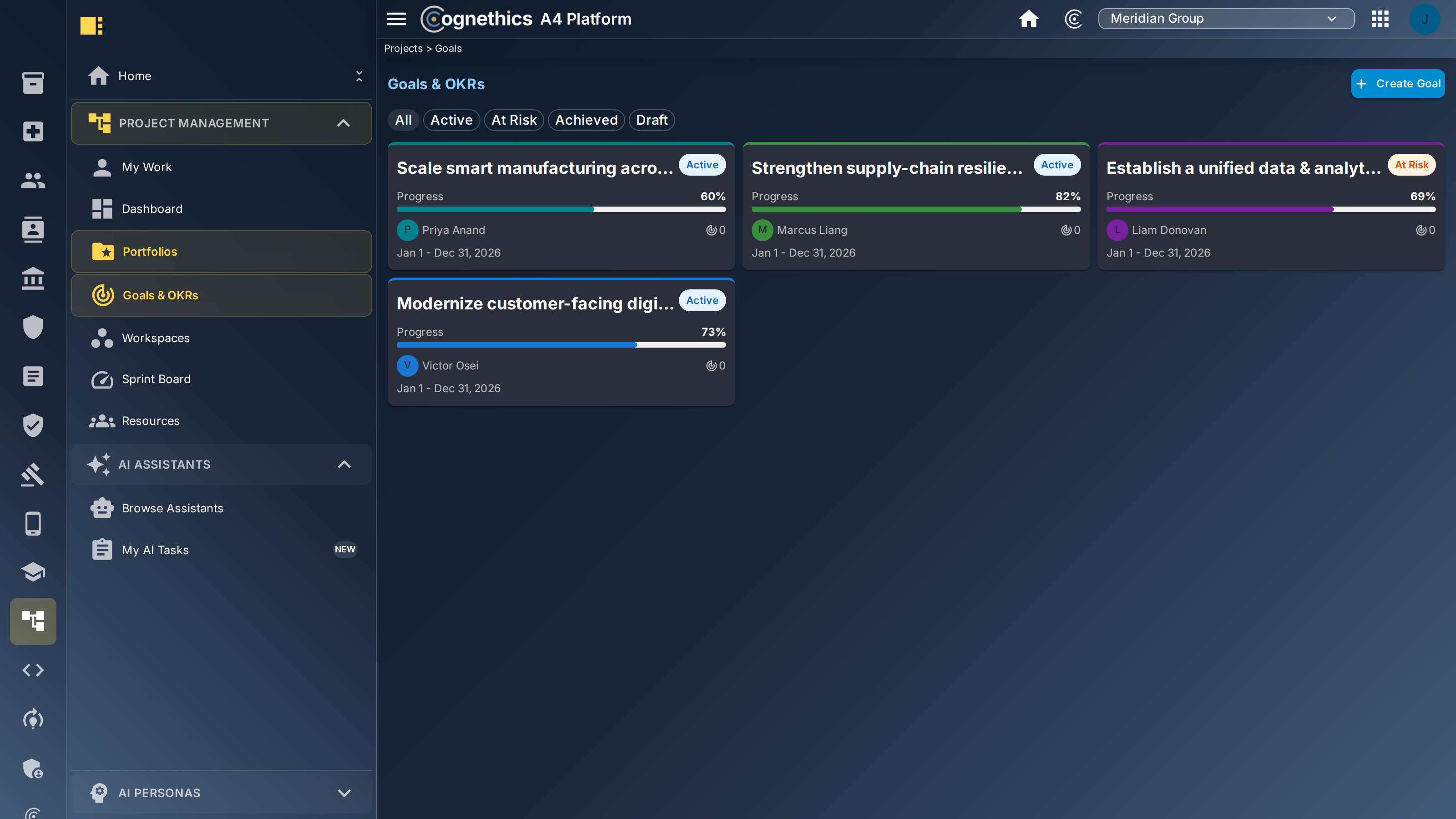Open the graduation cap learning icon
This screenshot has height=819, width=1456.
33,572
